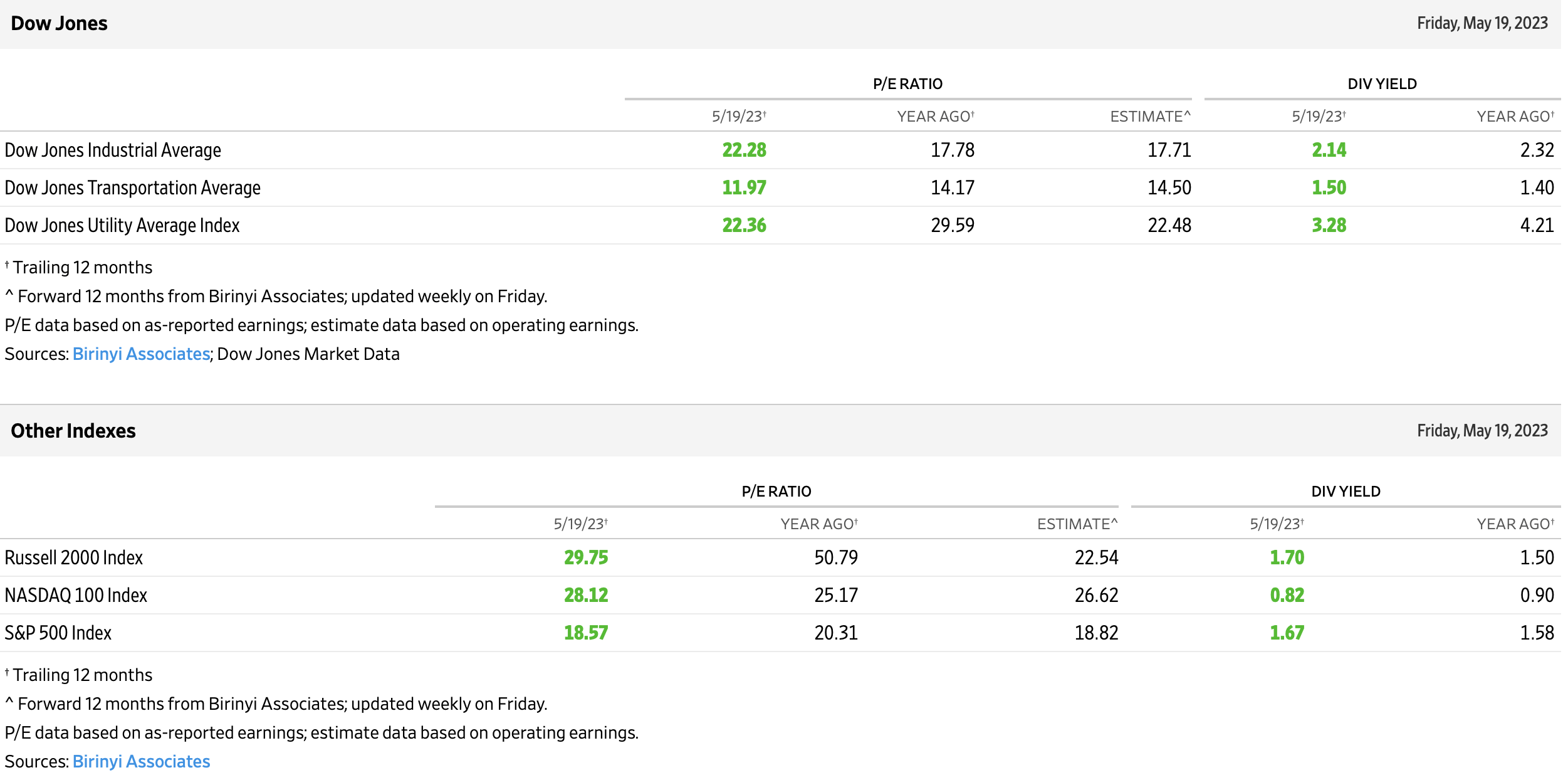
Task: Click Birinyi Associates link under Dow Jones table
Action: tap(141, 354)
